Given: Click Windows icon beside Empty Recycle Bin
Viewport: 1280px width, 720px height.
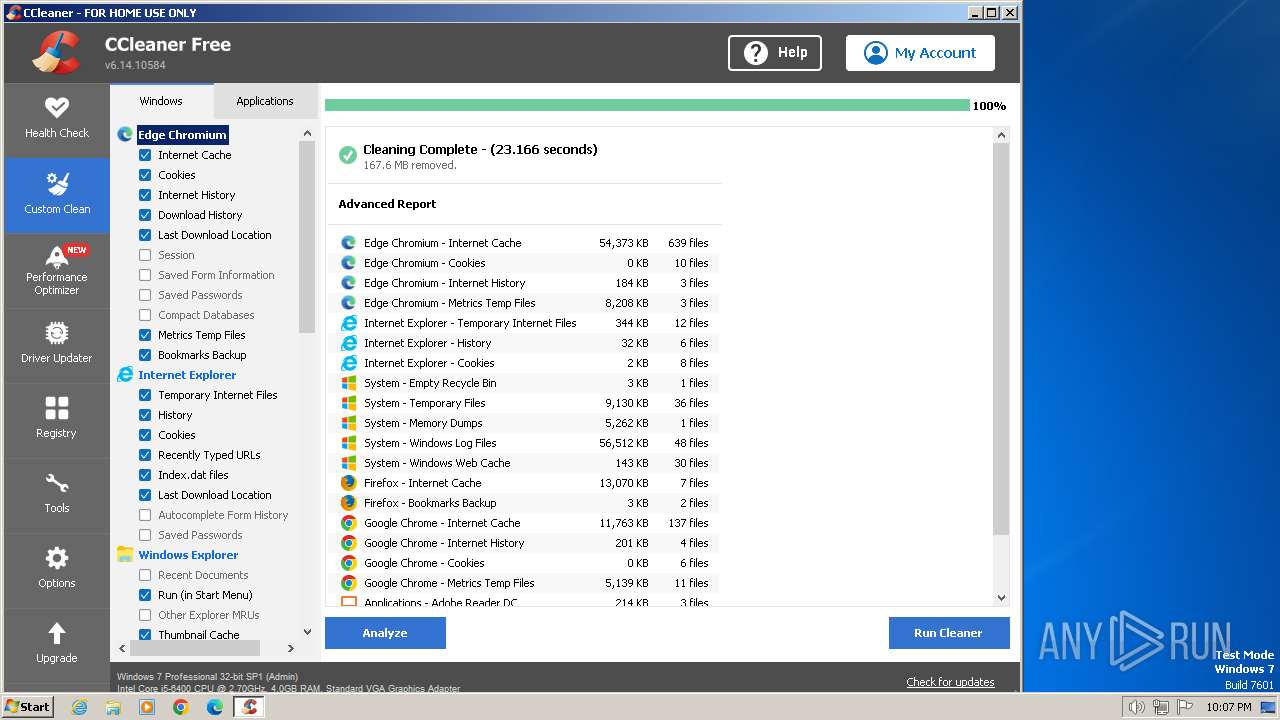Looking at the screenshot, I should pyautogui.click(x=349, y=383).
